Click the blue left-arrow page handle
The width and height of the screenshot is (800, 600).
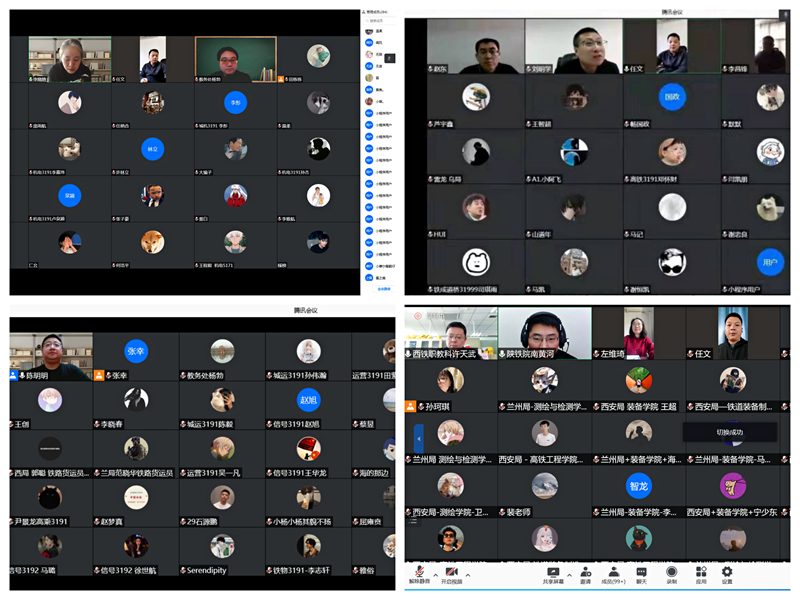tap(418, 436)
